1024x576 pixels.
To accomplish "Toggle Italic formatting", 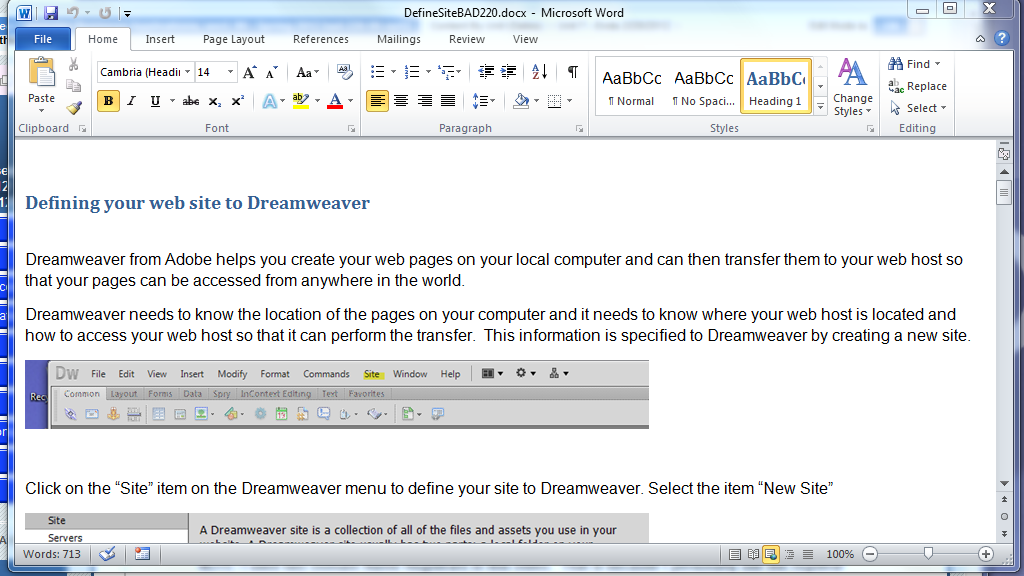I will tap(132, 101).
